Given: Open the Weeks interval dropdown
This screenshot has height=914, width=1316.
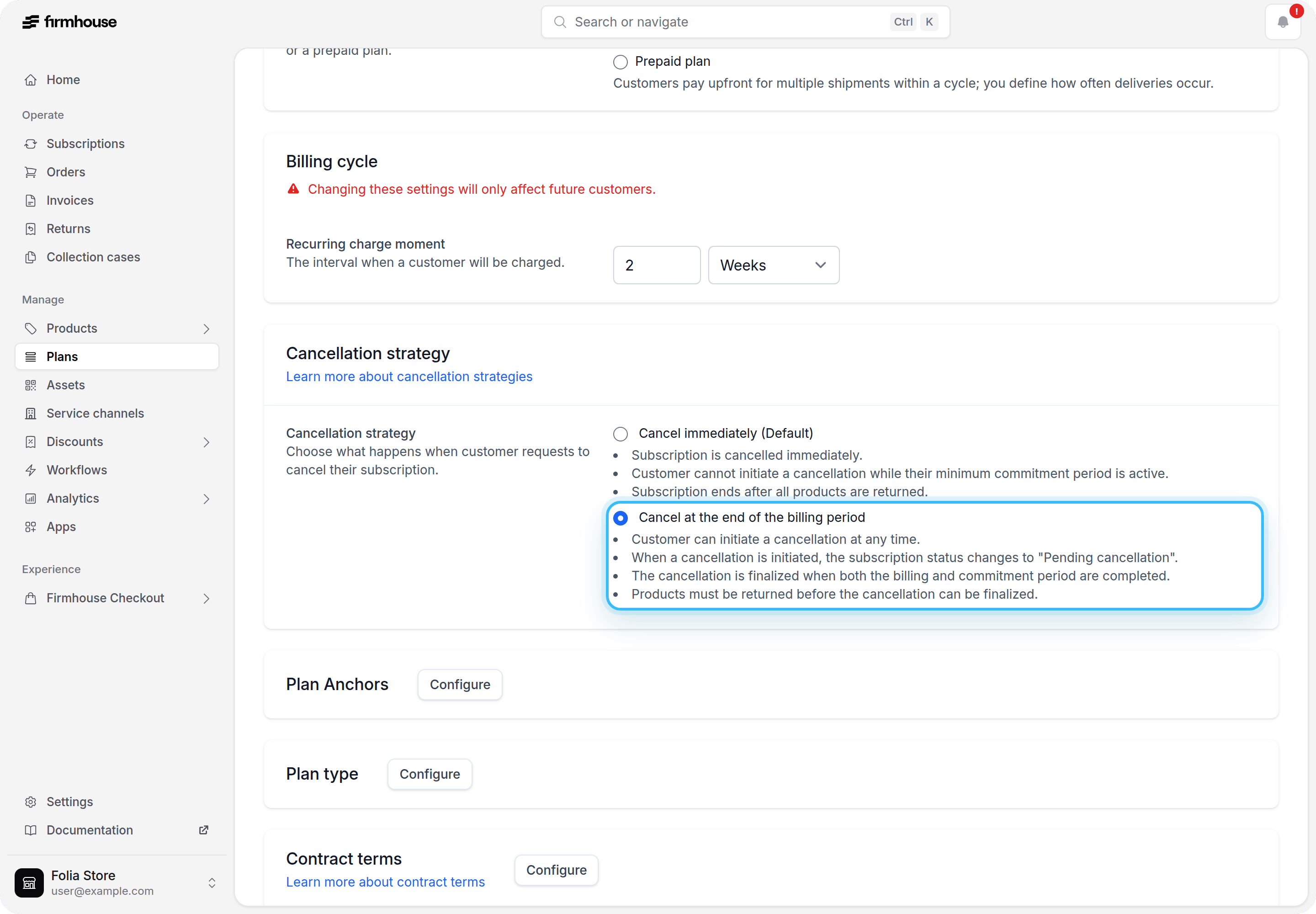Looking at the screenshot, I should [774, 265].
